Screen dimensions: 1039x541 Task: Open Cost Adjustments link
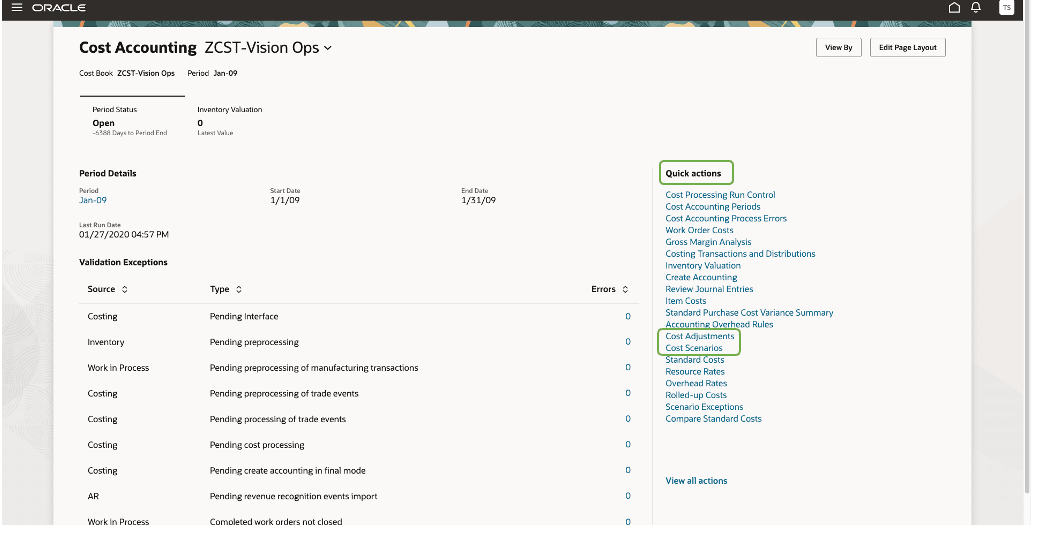click(x=700, y=336)
